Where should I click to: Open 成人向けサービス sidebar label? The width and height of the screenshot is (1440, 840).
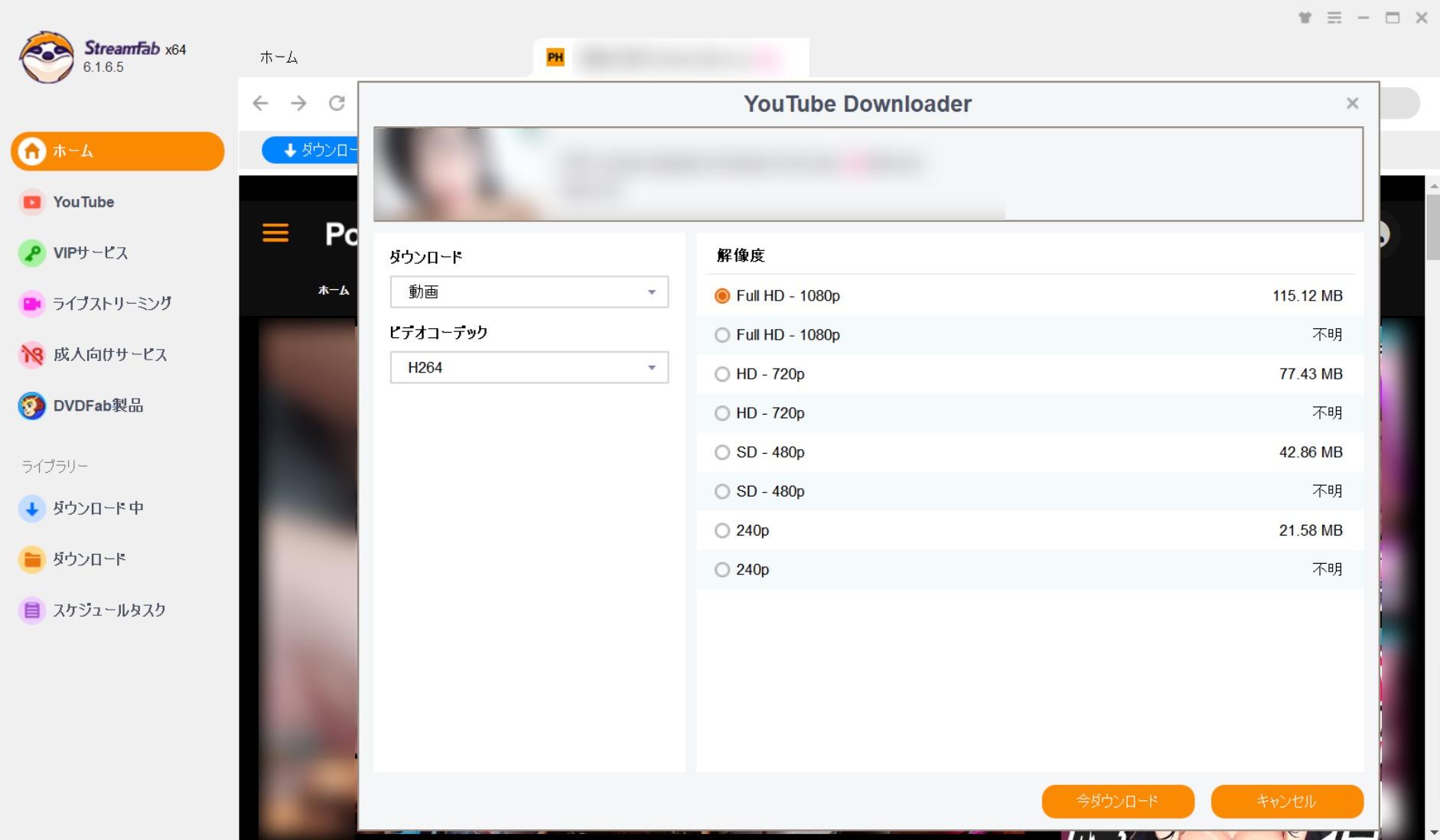[110, 355]
